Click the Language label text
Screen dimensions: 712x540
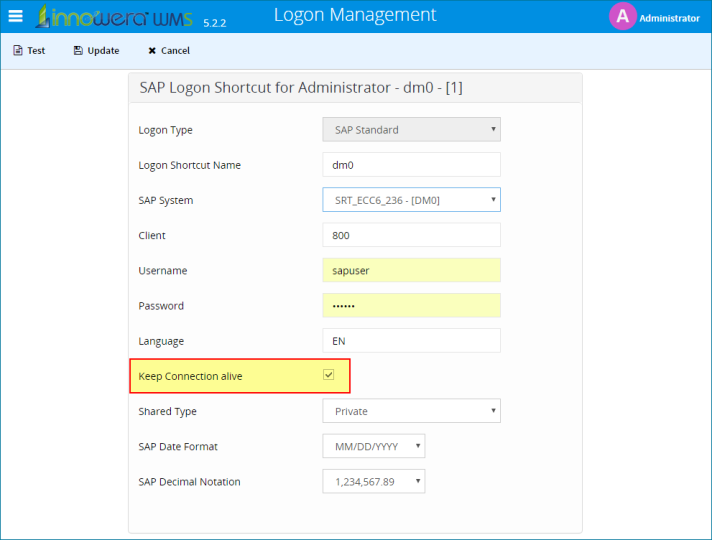161,341
